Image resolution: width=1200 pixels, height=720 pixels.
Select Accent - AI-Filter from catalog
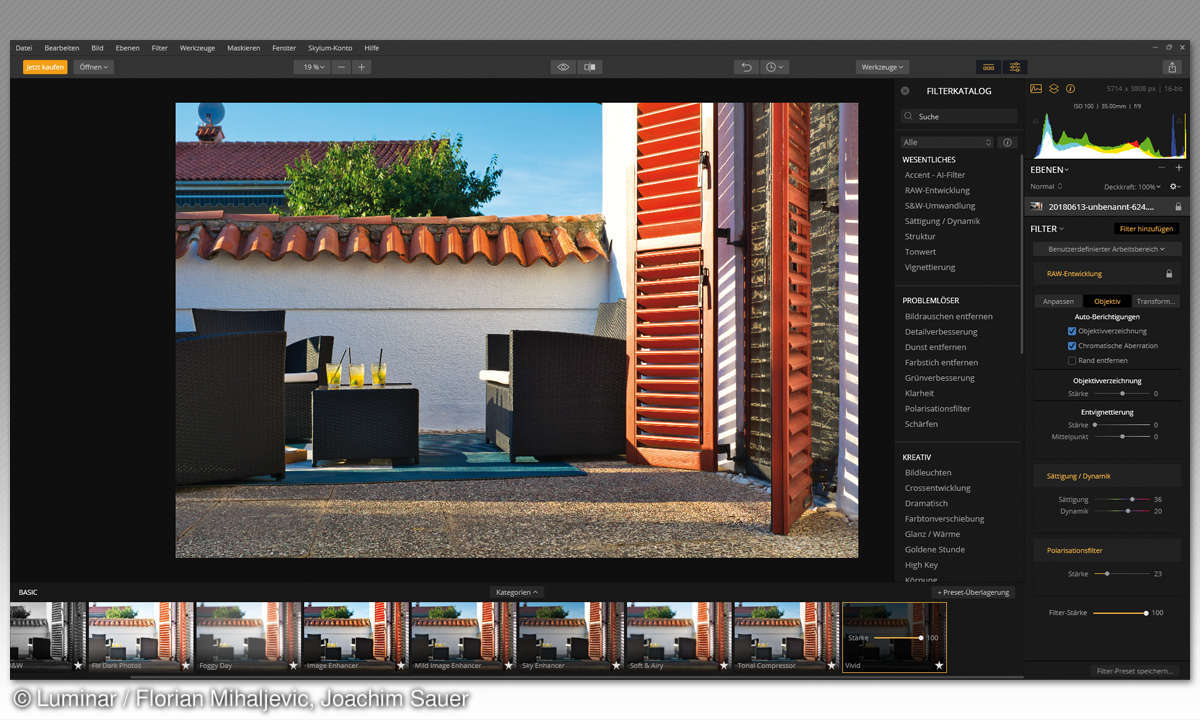point(935,175)
